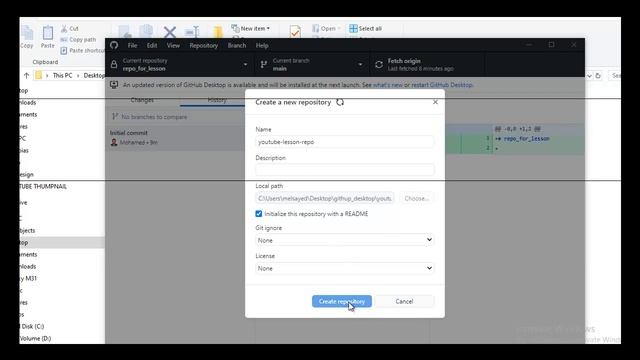Open the New item dropdown in File Explorer
Image resolution: width=640 pixels, height=360 pixels.
tap(251, 28)
